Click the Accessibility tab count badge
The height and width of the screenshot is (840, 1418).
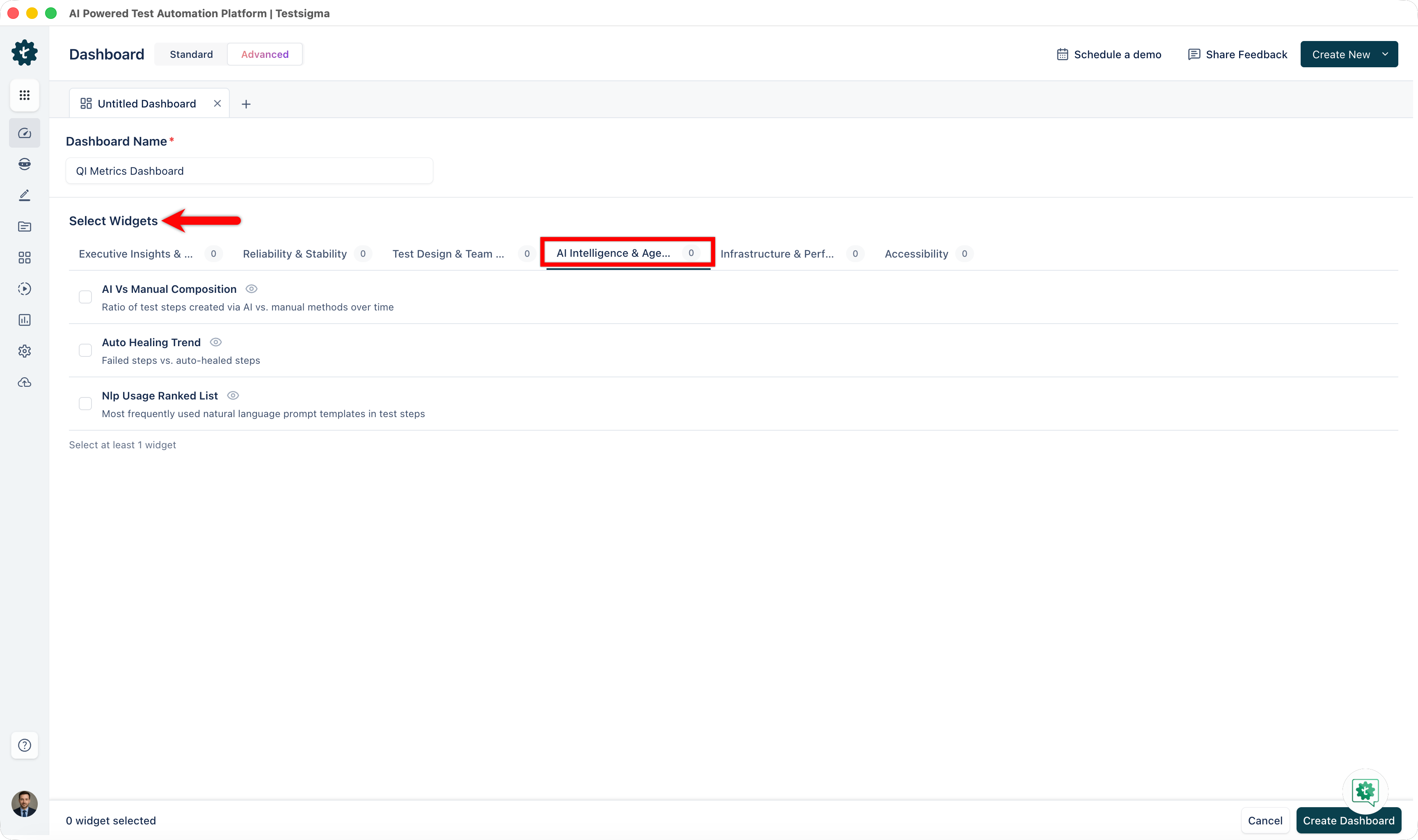(964, 253)
